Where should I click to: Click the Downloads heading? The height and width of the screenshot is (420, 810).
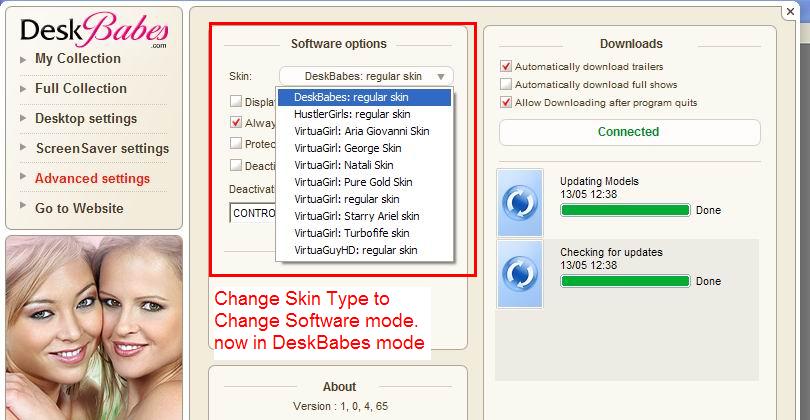(631, 44)
